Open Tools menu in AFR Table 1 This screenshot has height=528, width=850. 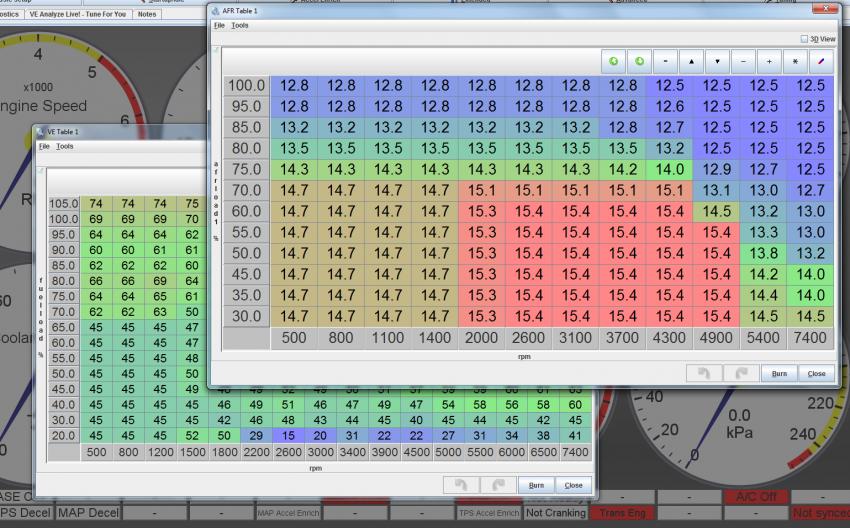tap(240, 25)
